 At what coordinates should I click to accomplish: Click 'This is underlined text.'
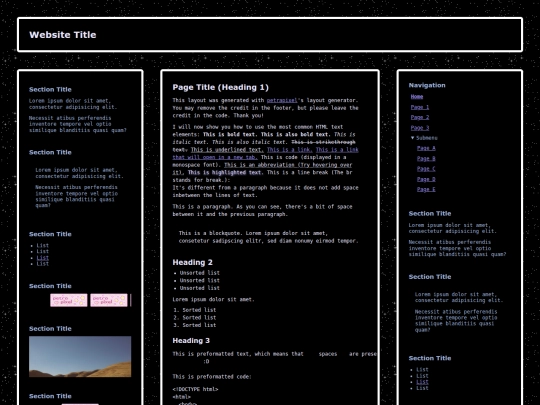[x=227, y=149]
